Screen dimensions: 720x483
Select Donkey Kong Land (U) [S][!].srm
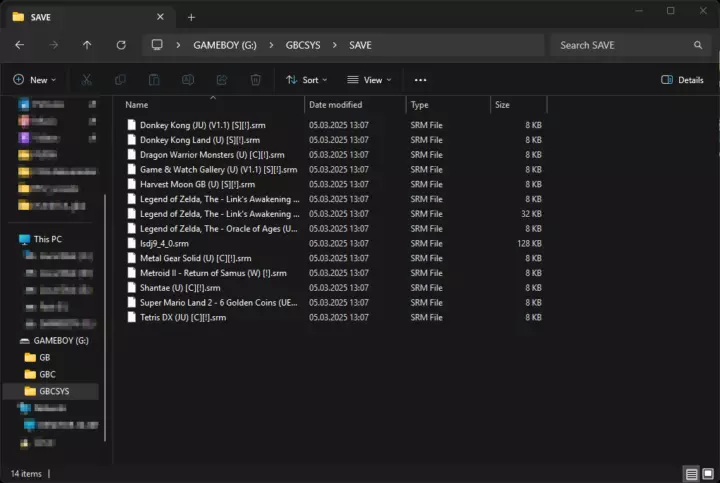point(335,140)
